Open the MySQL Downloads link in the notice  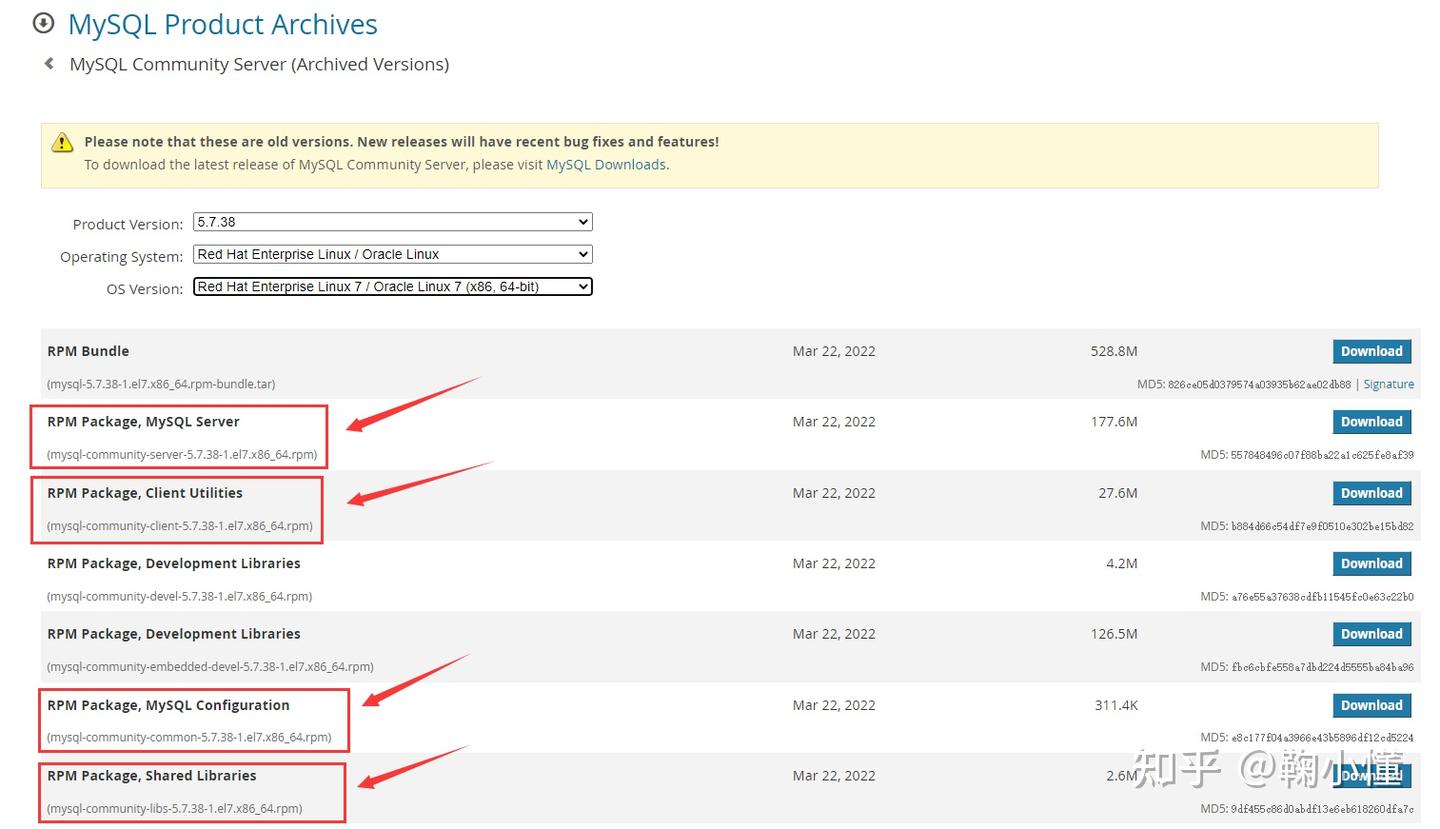[x=606, y=164]
